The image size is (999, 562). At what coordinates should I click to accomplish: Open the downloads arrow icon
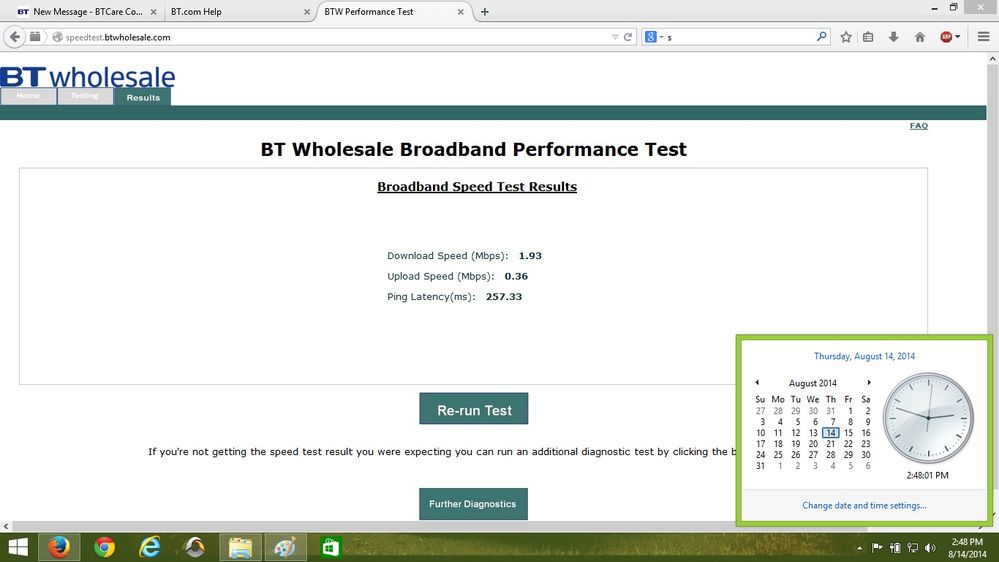[893, 37]
